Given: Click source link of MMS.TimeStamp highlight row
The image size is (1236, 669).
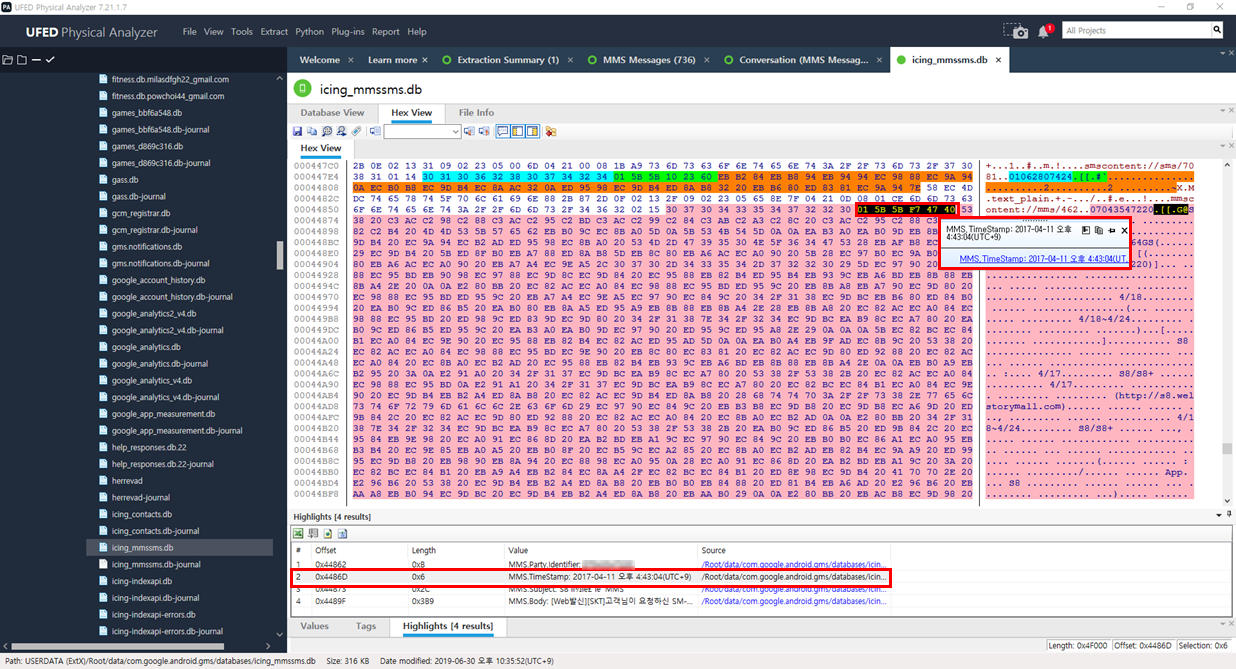Looking at the screenshot, I should tap(793, 577).
